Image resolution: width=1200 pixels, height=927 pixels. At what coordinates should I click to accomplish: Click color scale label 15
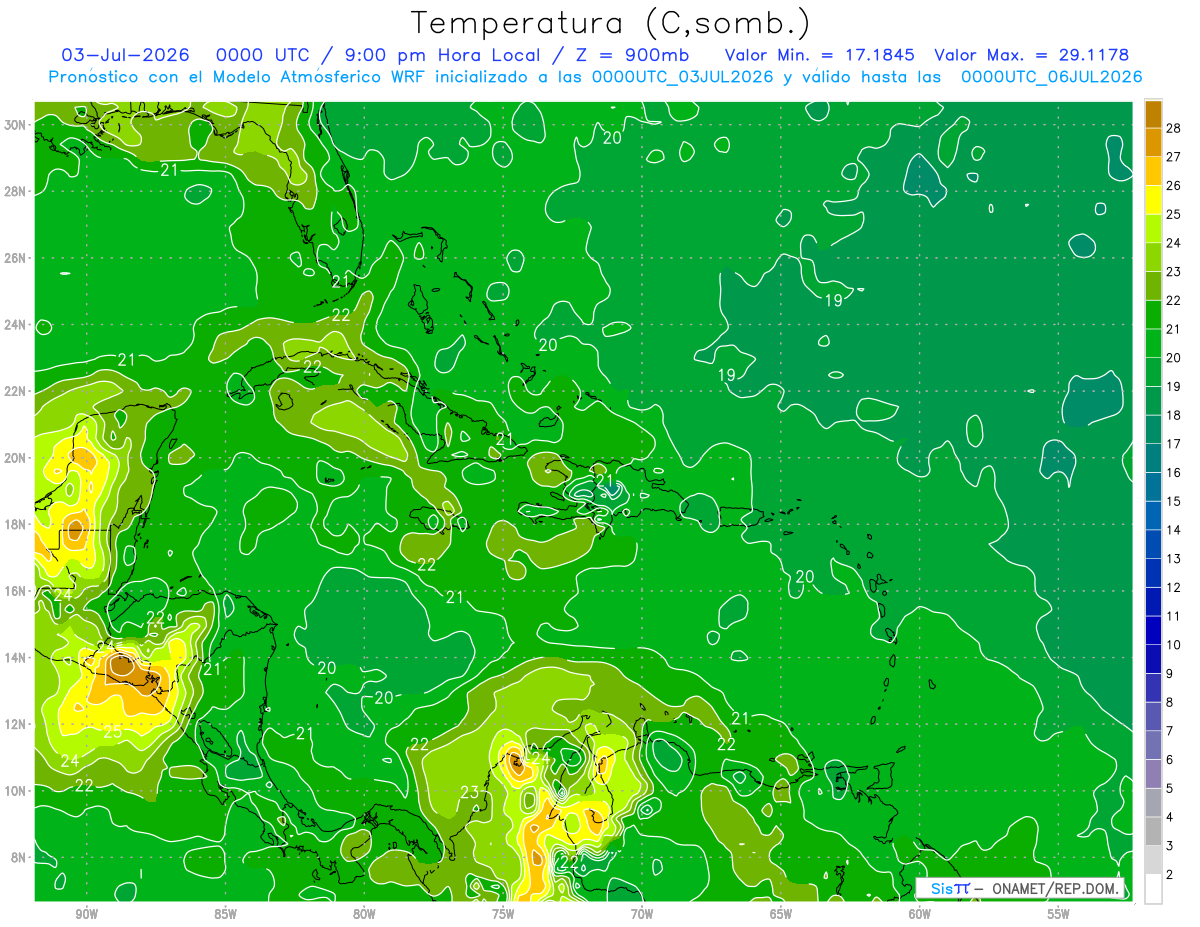tap(1174, 501)
